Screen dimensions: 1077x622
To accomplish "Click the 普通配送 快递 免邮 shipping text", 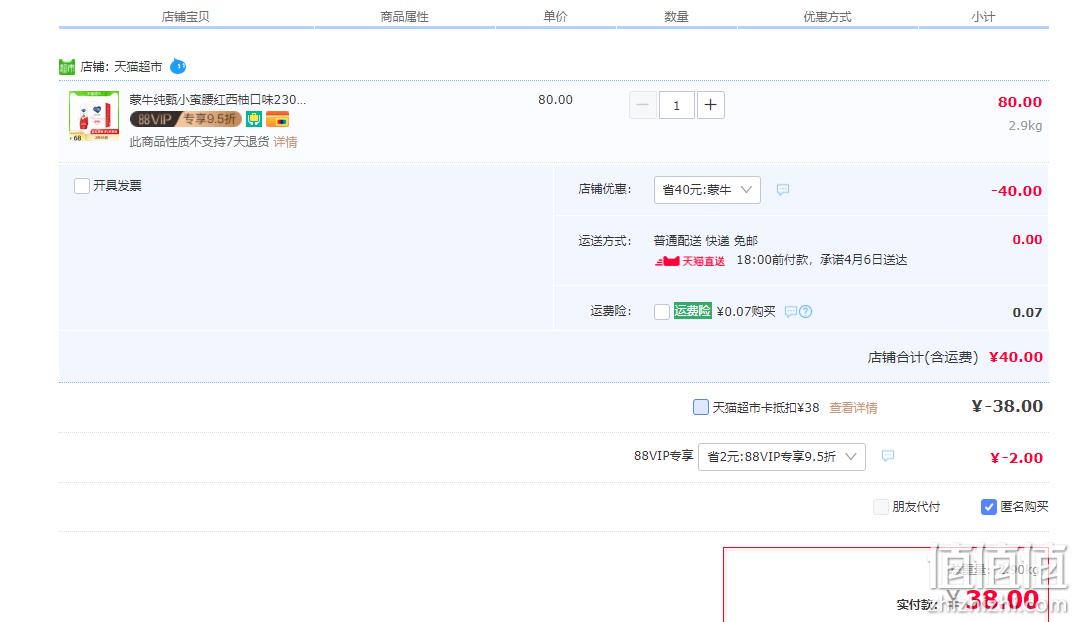I will 705,241.
